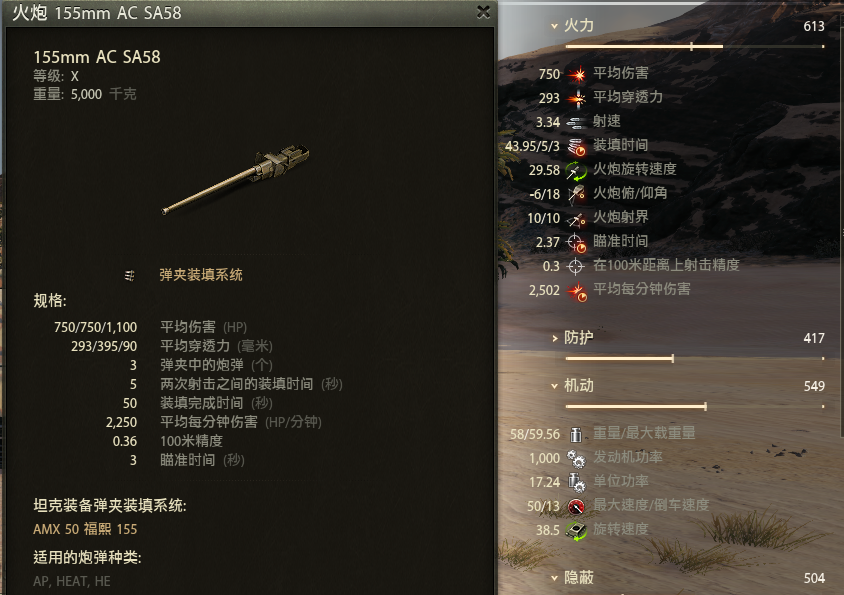Click the AMX 50 福熙 155 tank link

(x=85, y=529)
